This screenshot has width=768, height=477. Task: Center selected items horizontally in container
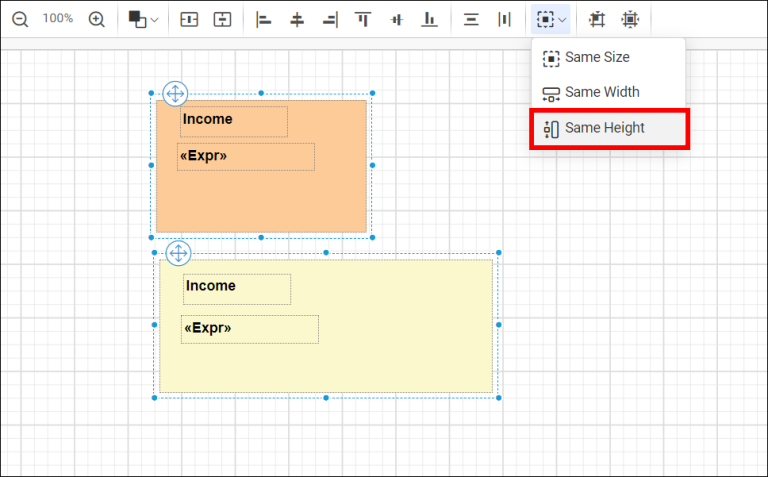pos(189,20)
